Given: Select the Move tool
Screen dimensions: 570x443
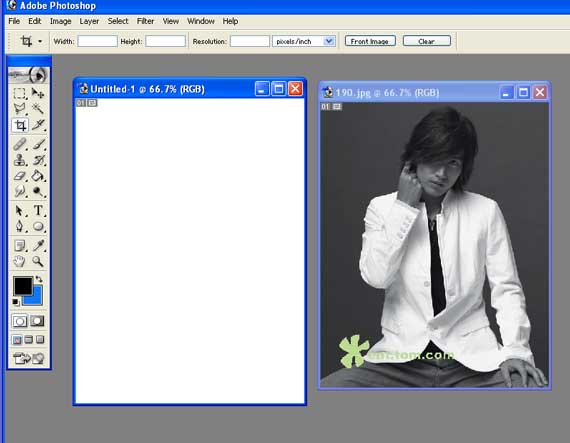Looking at the screenshot, I should coord(38,93).
